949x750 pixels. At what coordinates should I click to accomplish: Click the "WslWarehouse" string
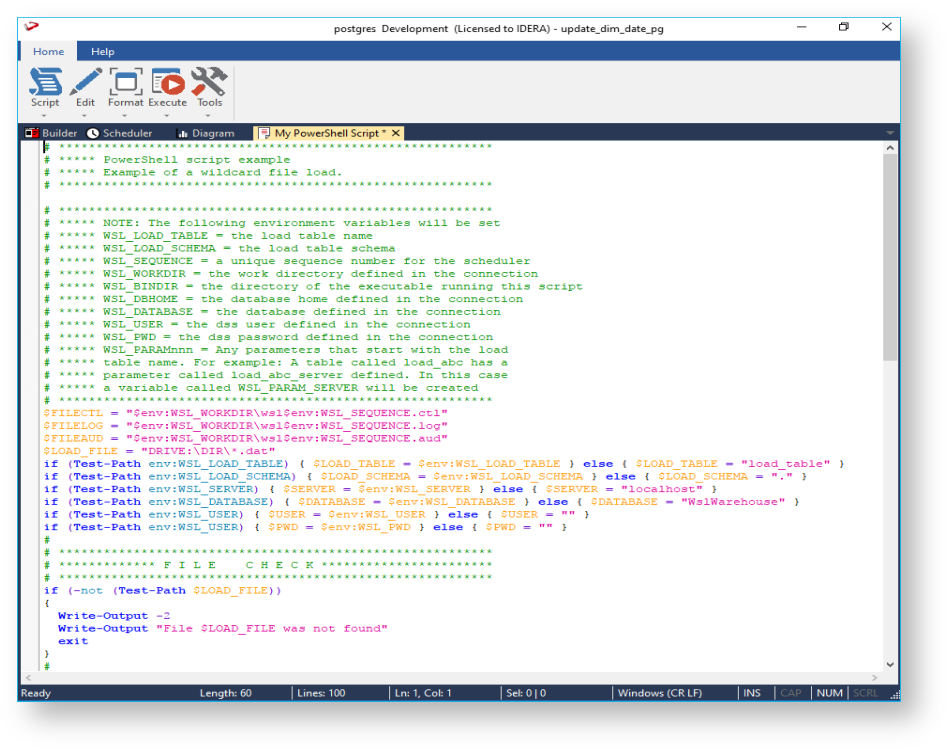pyautogui.click(x=733, y=502)
